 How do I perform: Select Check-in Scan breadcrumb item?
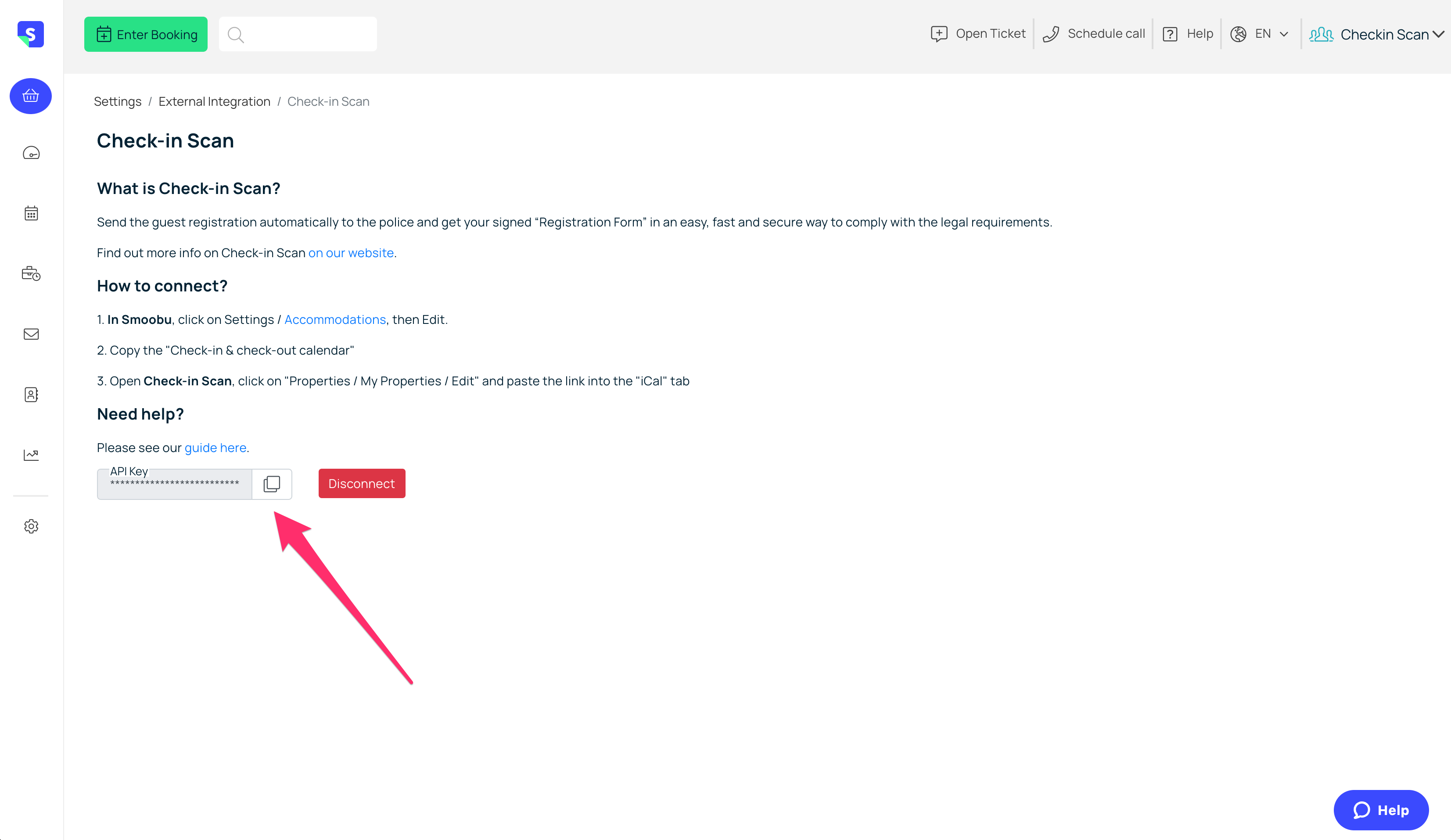tap(328, 101)
